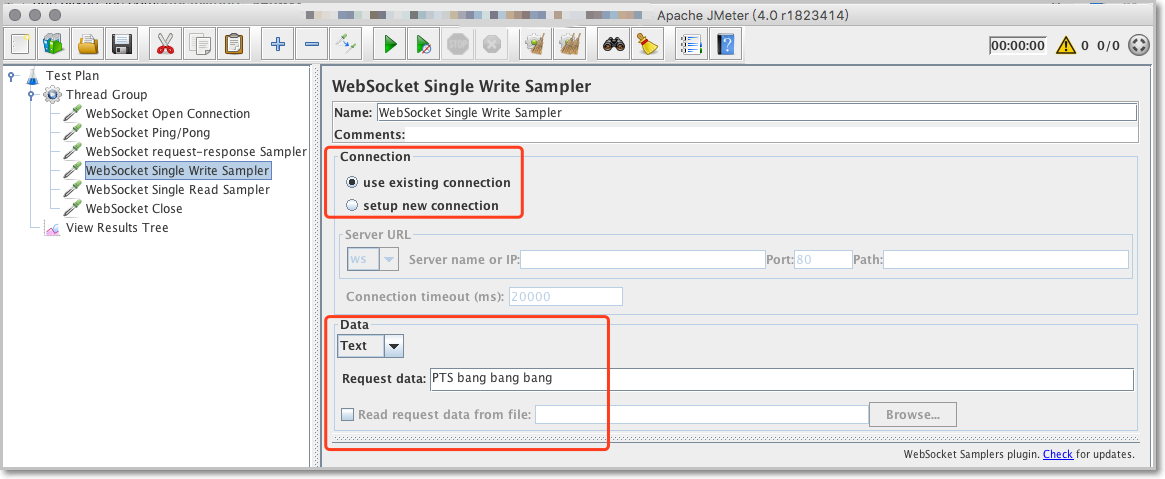Save the test plan with the floppy disk icon

click(122, 45)
